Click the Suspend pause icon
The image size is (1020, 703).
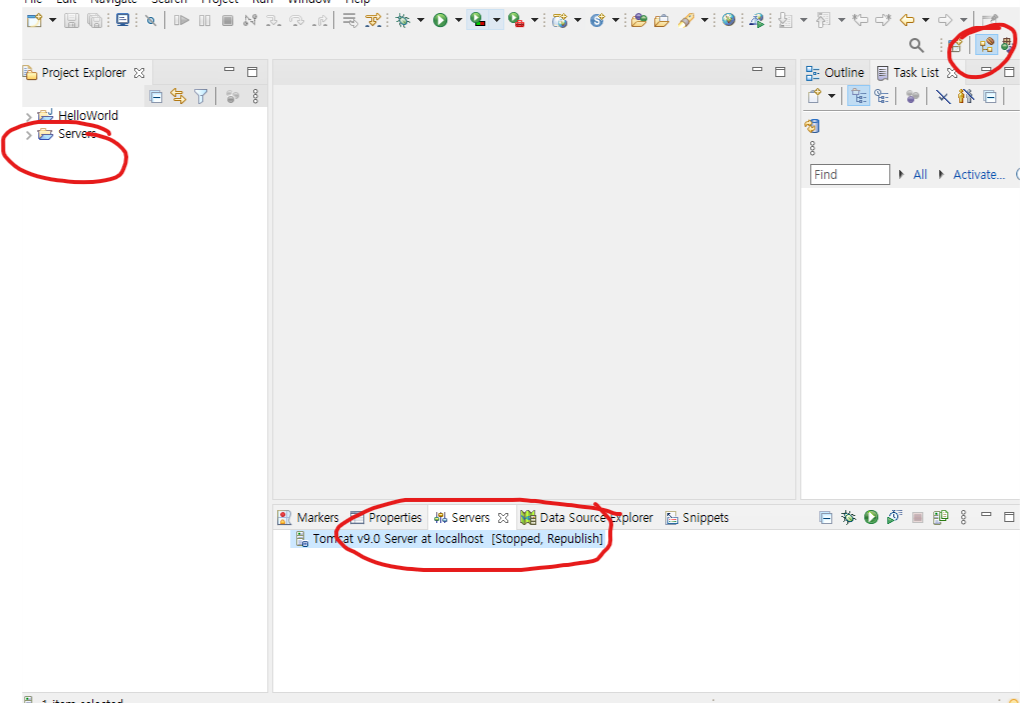[x=205, y=21]
